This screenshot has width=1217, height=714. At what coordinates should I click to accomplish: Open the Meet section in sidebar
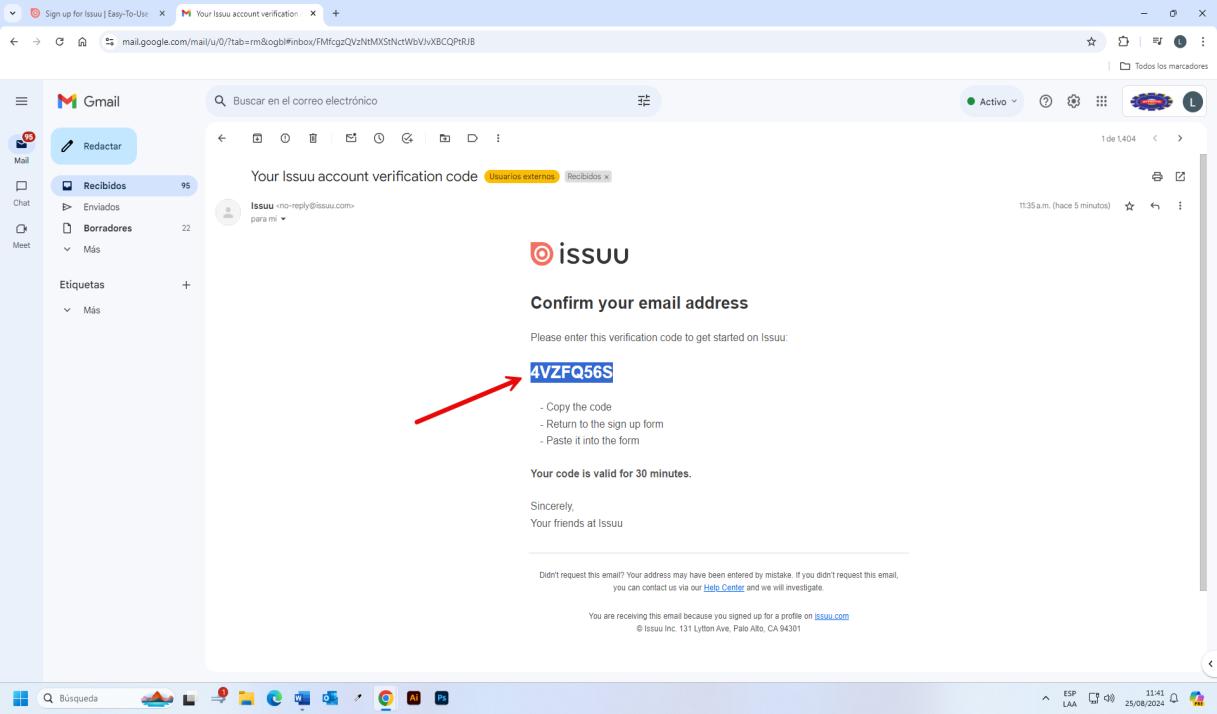21,234
